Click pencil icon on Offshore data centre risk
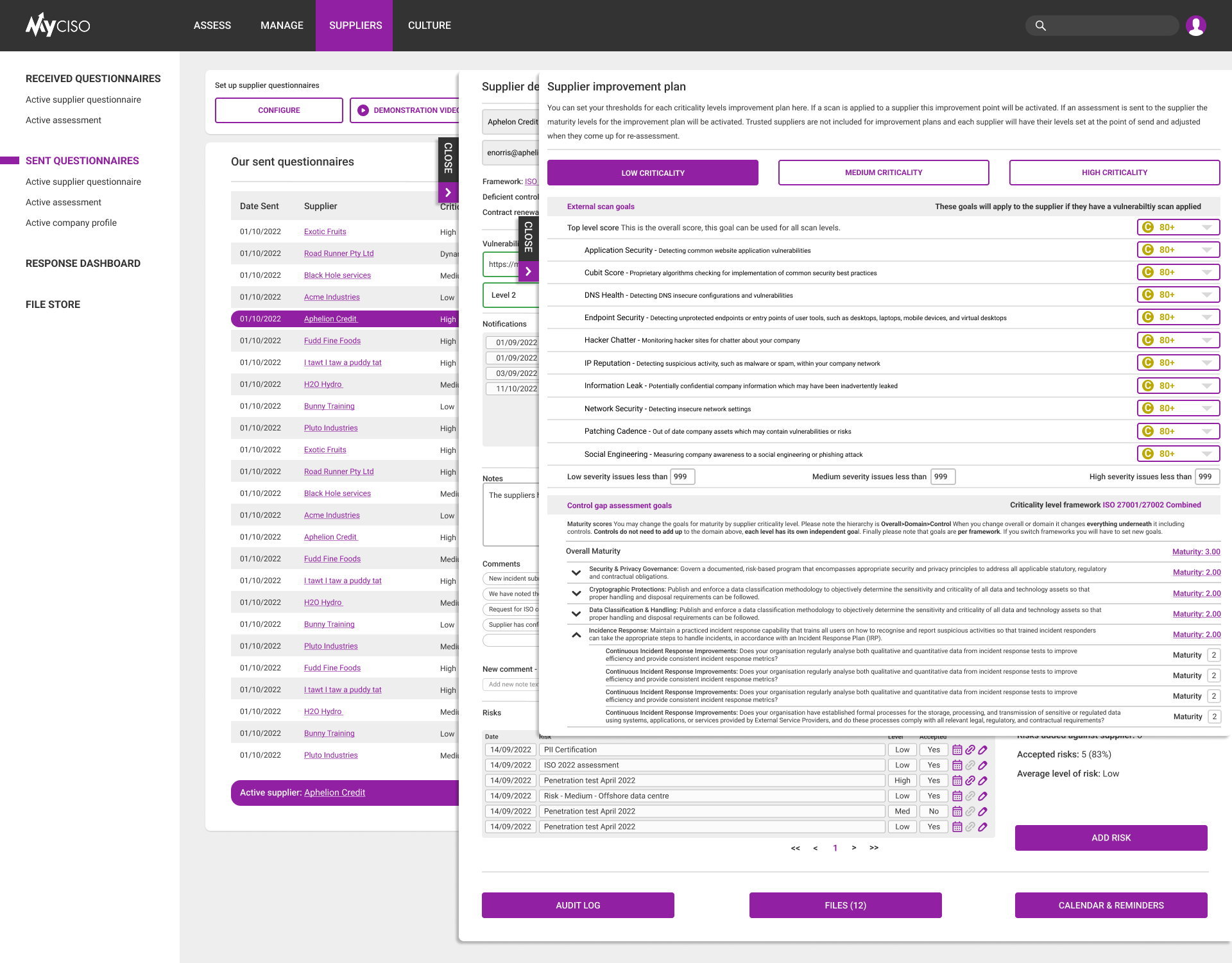 (x=982, y=796)
